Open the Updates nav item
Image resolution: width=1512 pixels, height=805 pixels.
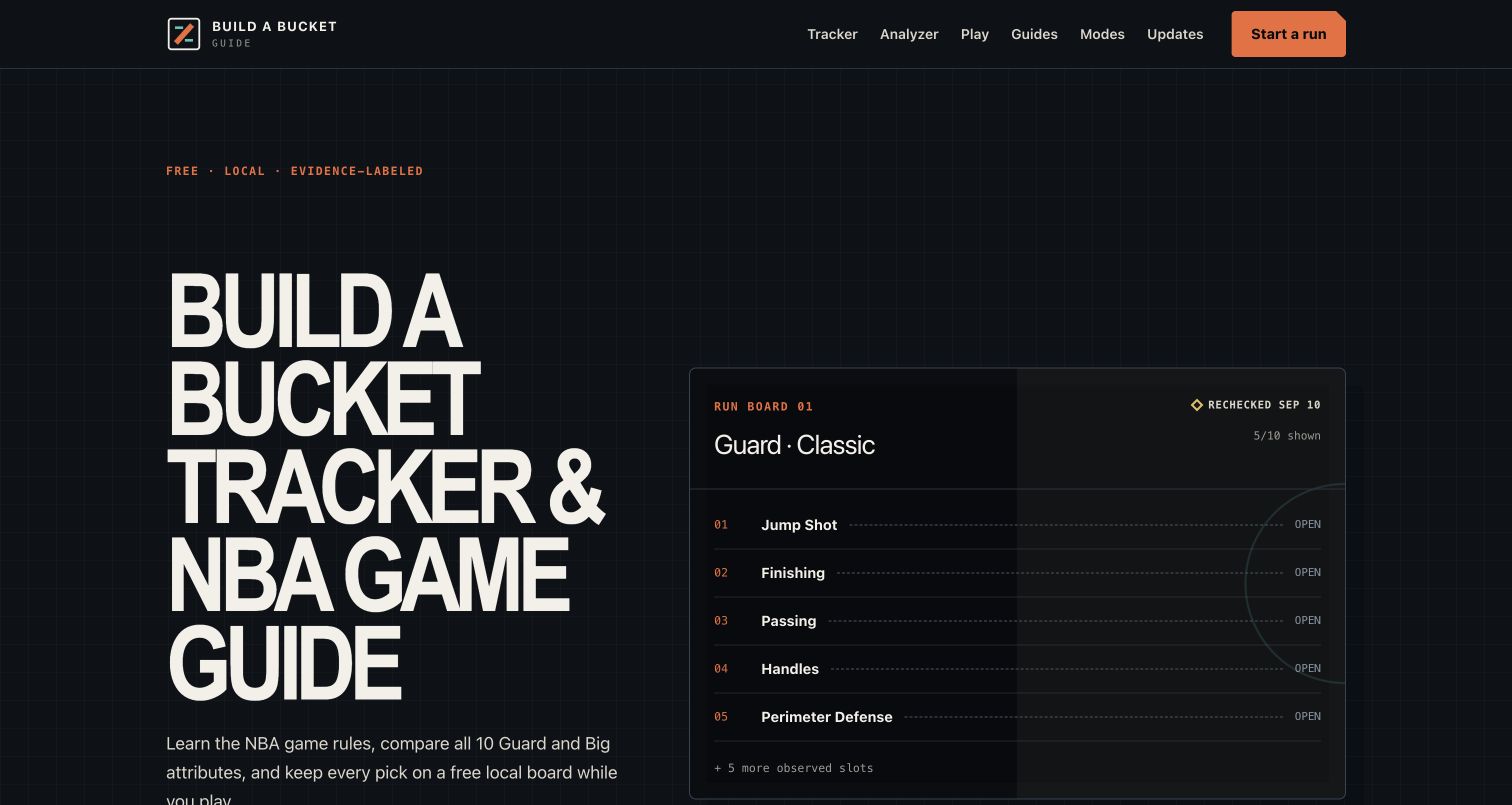[x=1175, y=34]
